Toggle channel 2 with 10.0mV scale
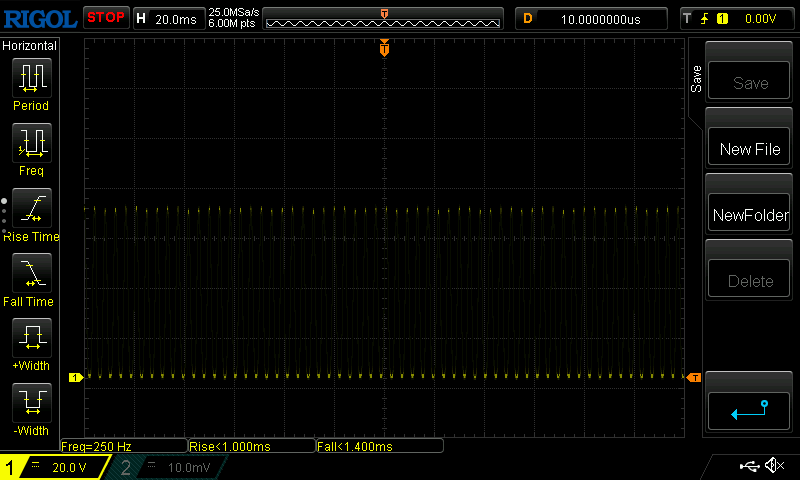Viewport: 800px width, 480px height. (x=168, y=467)
